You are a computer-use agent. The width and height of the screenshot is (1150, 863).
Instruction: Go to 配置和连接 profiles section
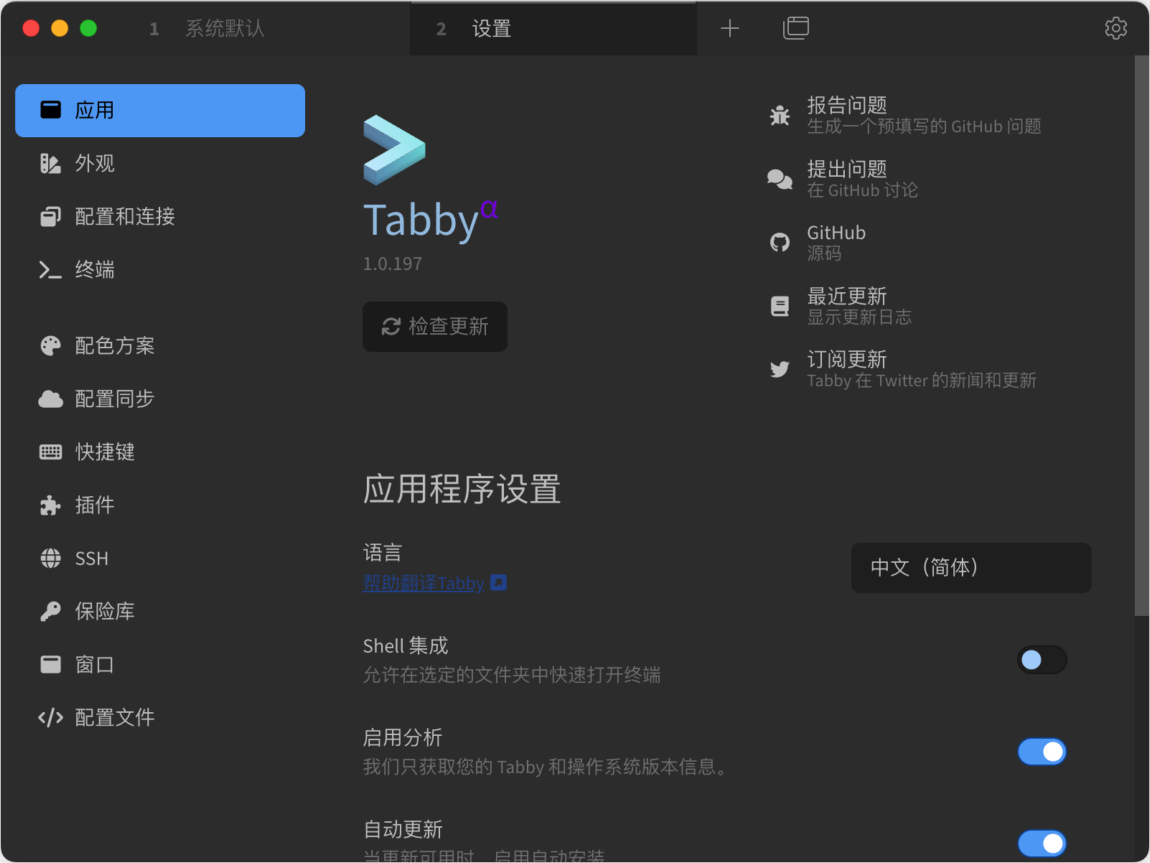click(160, 216)
